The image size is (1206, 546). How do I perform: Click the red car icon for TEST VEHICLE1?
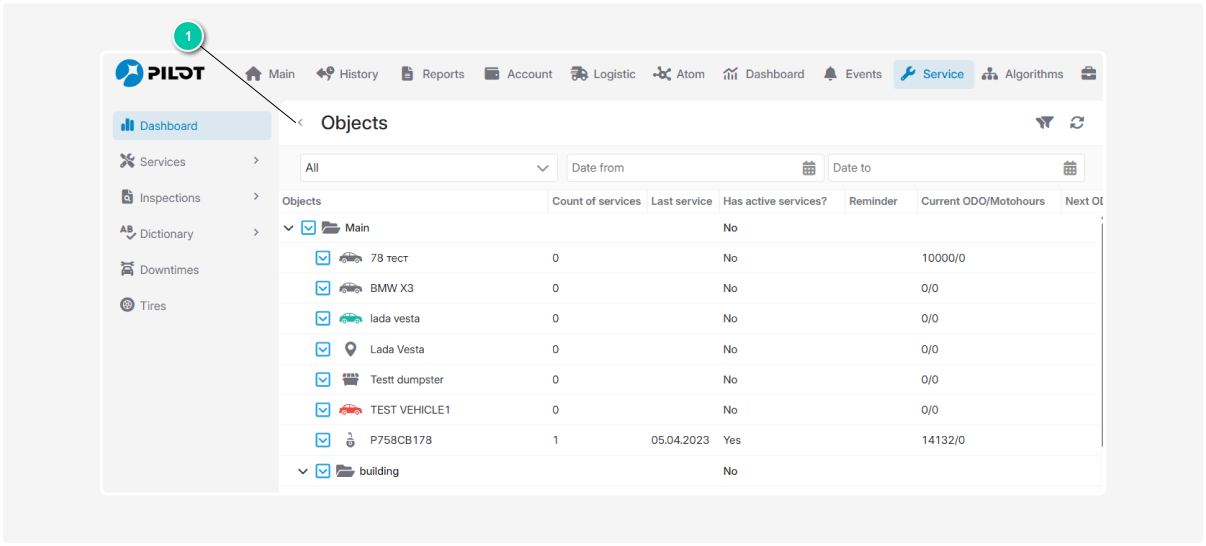tap(350, 410)
